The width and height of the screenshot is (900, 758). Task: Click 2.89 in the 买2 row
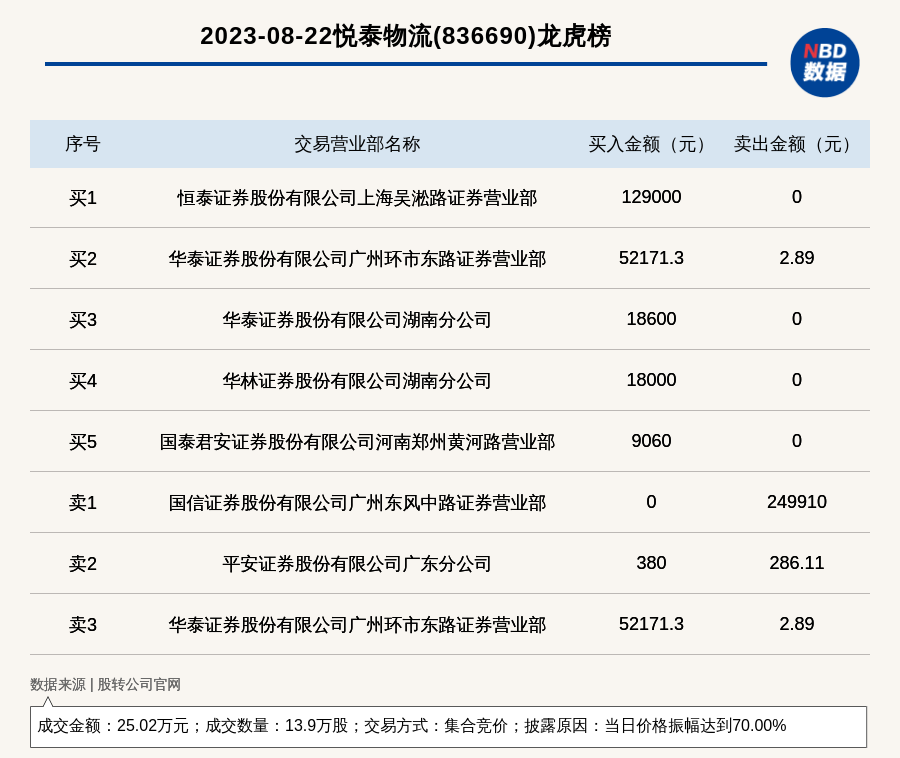(796, 258)
